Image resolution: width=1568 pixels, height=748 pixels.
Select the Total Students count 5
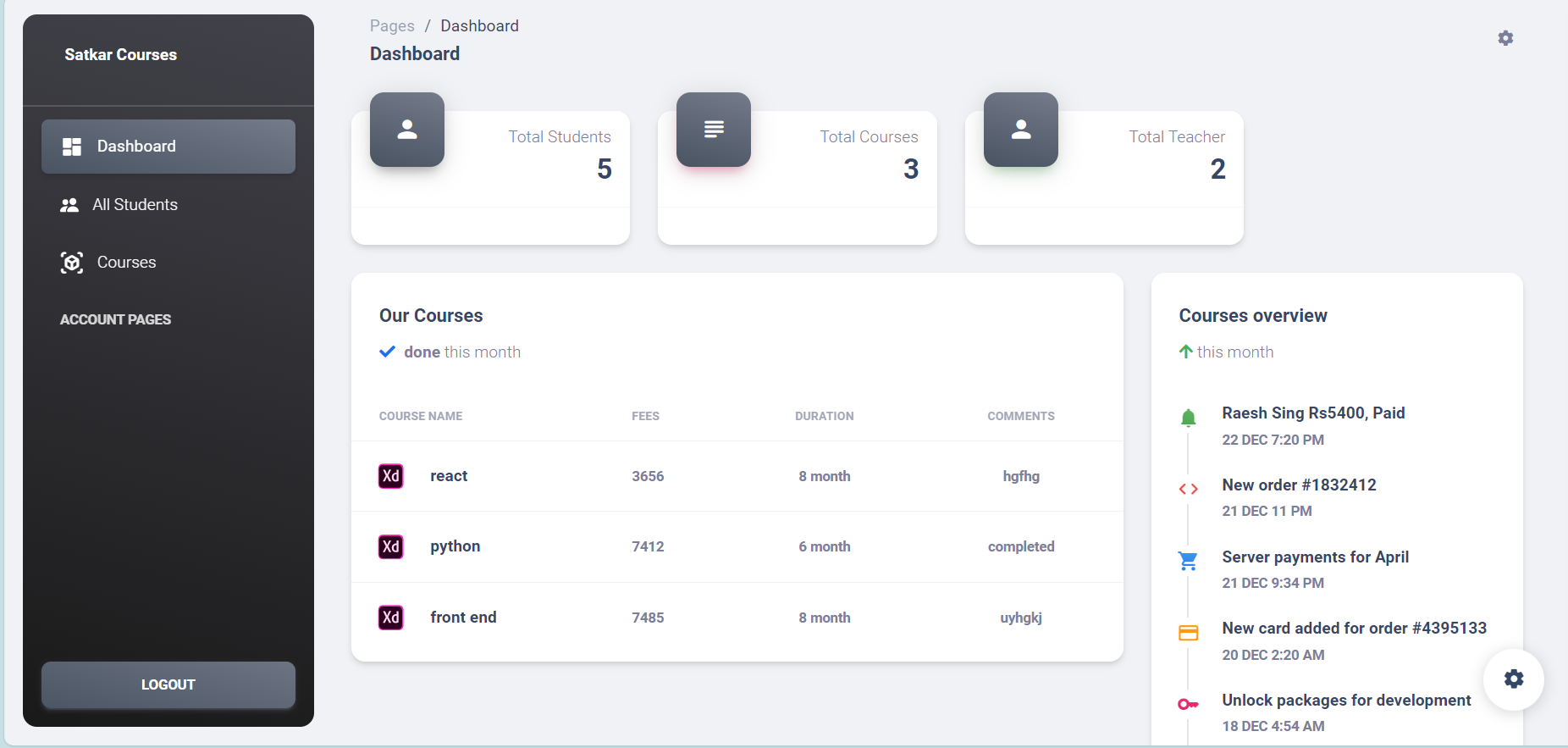tap(605, 169)
